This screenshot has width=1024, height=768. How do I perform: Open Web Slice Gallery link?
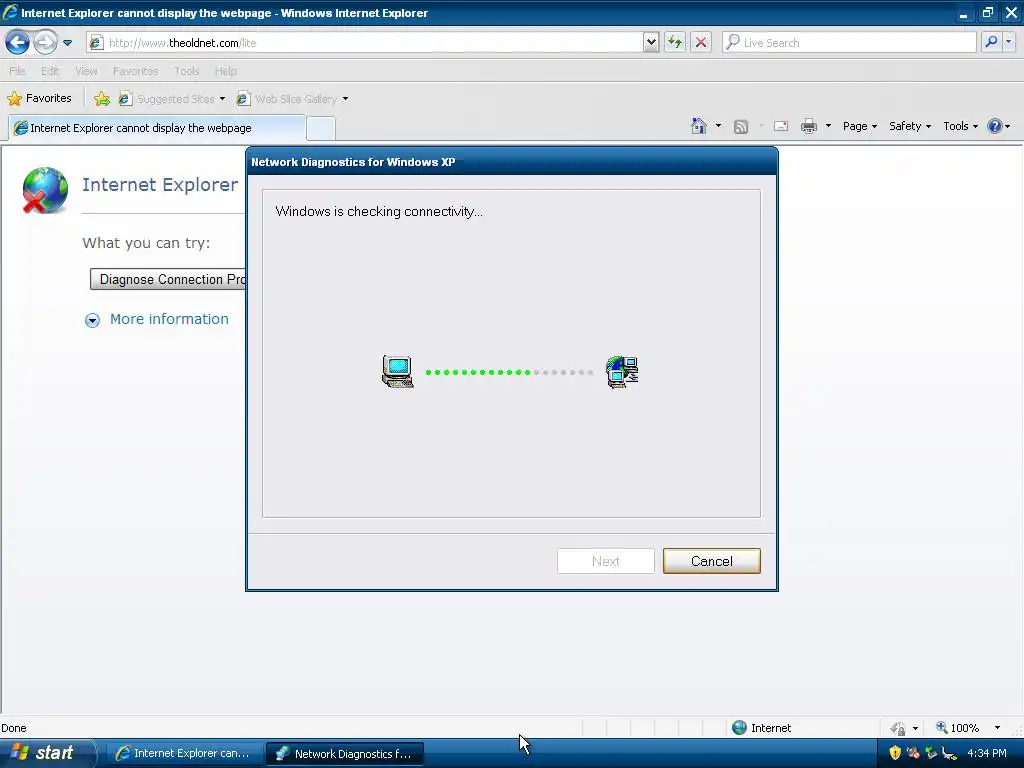(287, 99)
